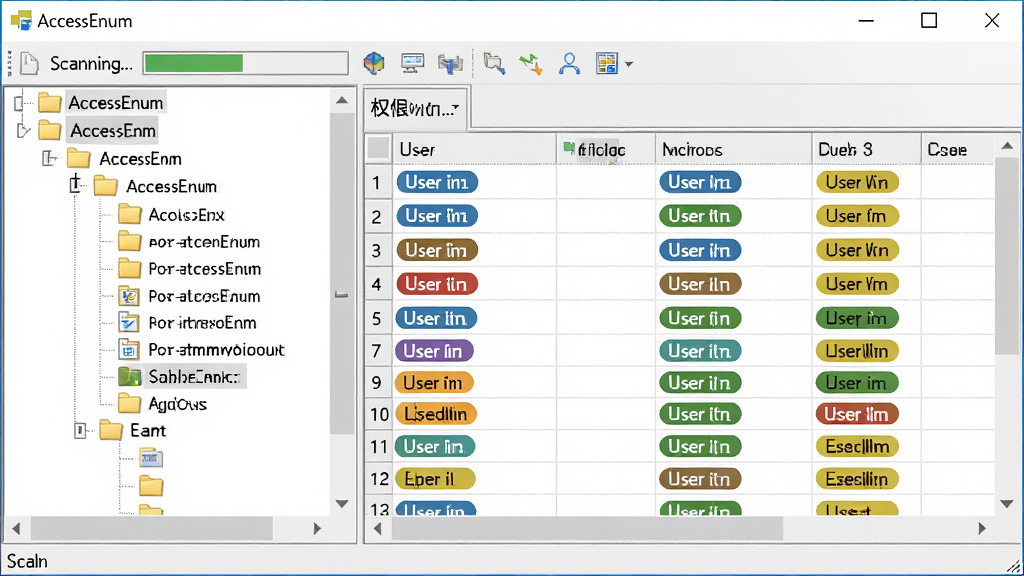Open dropdown arrow next to grid icon
This screenshot has height=576, width=1024.
[628, 64]
